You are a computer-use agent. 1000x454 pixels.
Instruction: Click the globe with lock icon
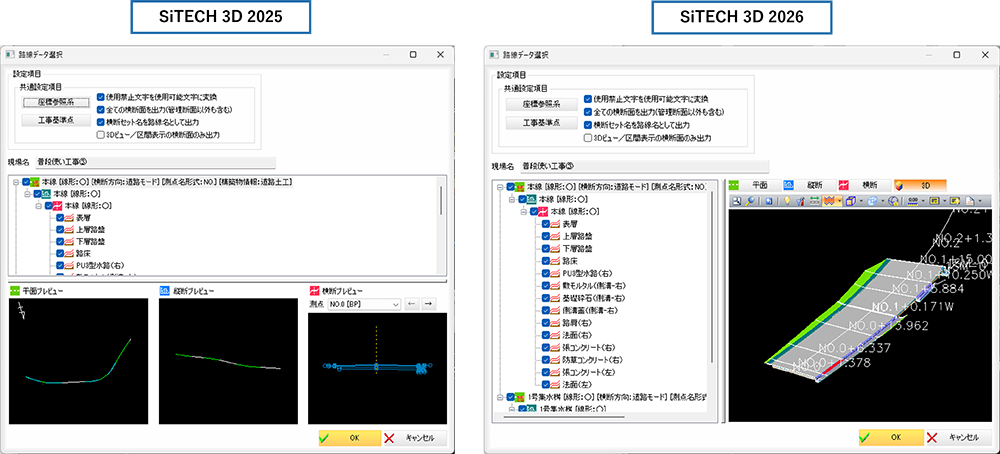[893, 201]
